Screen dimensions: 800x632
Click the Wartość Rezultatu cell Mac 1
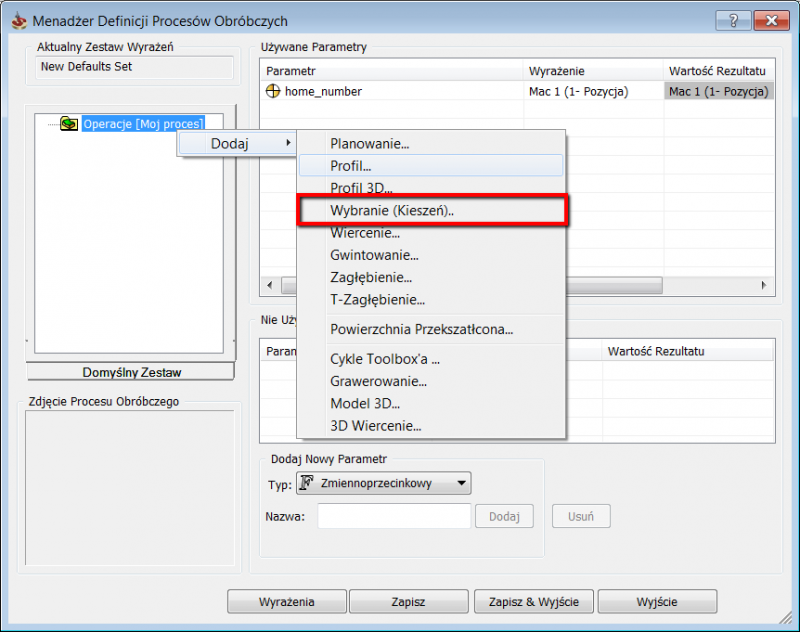[718, 91]
